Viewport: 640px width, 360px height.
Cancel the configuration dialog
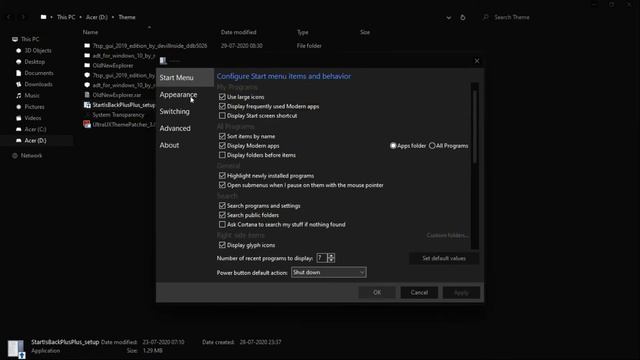419,292
